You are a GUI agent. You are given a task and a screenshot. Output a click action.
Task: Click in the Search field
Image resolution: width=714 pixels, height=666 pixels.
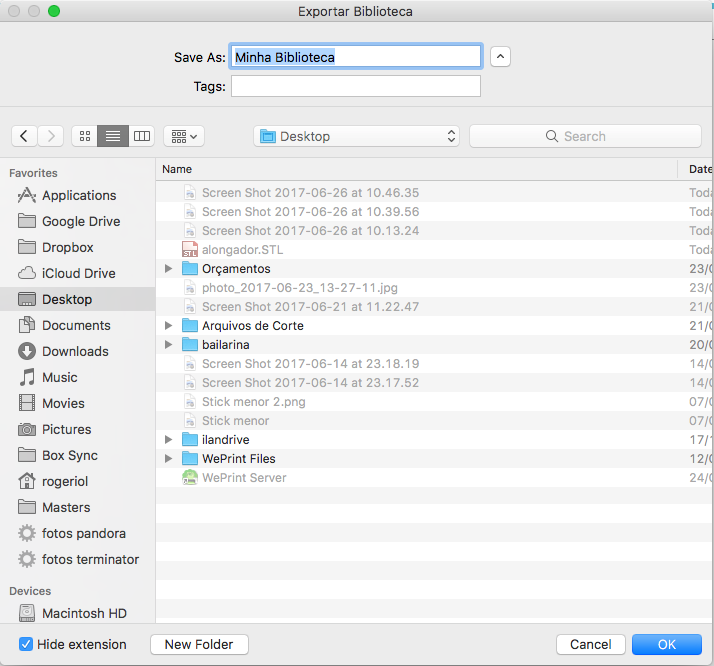[x=585, y=136]
